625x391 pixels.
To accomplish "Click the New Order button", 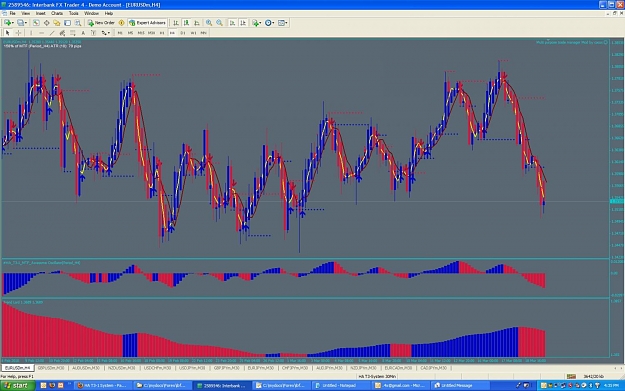I will tap(101, 23).
